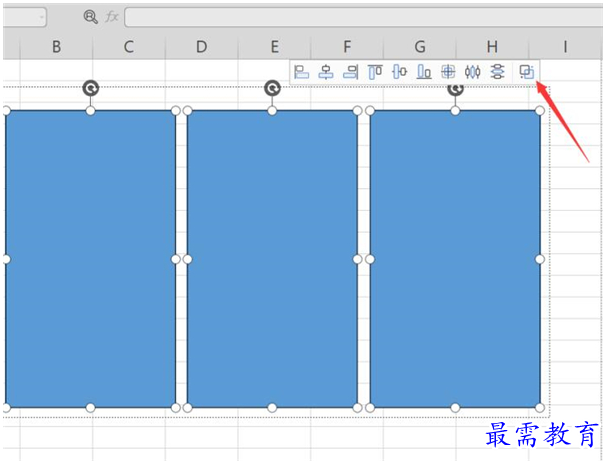
Task: Click the bottom-center handle of the left rectangle
Action: (x=91, y=408)
